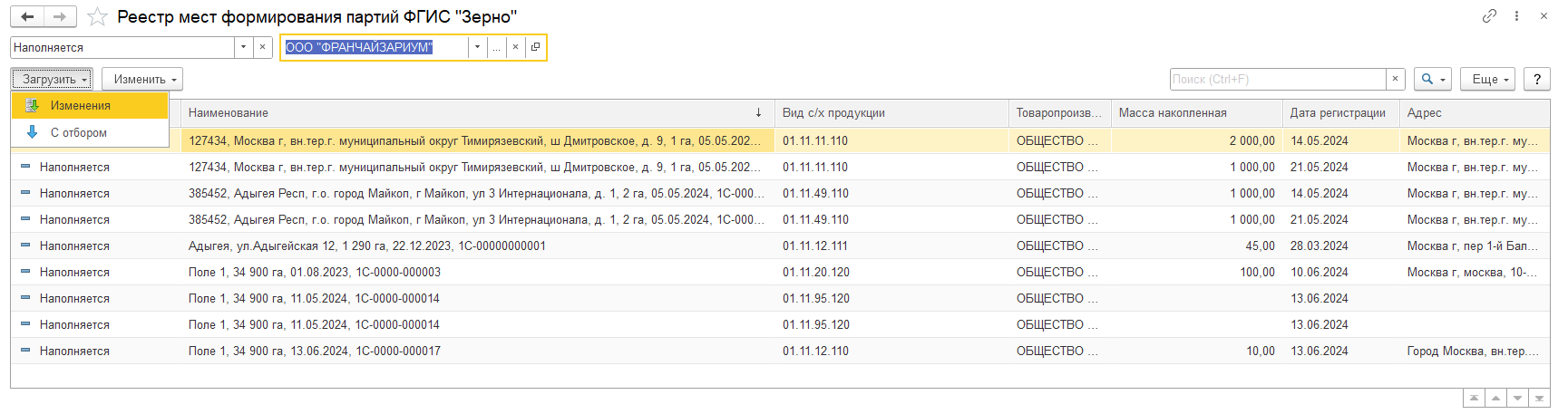Click the forward navigation arrow
This screenshot has width=1568, height=414.
click(60, 16)
